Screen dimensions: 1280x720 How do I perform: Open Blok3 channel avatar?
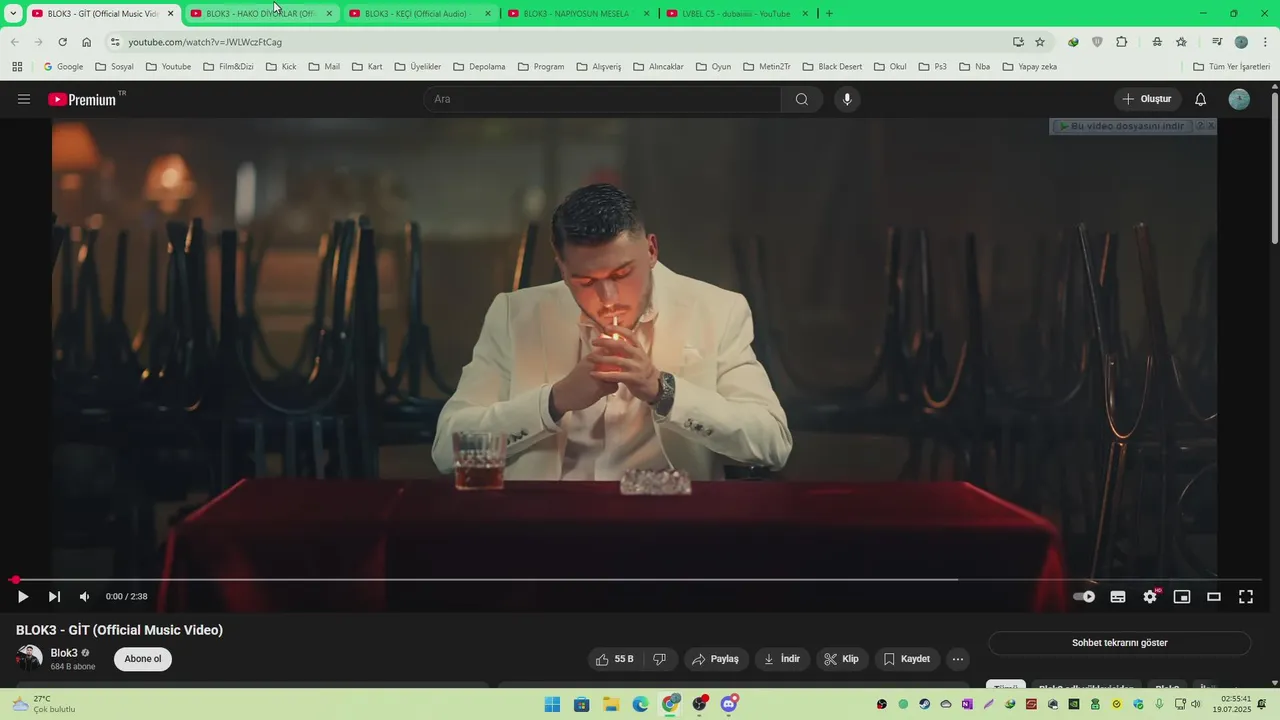[x=29, y=658]
